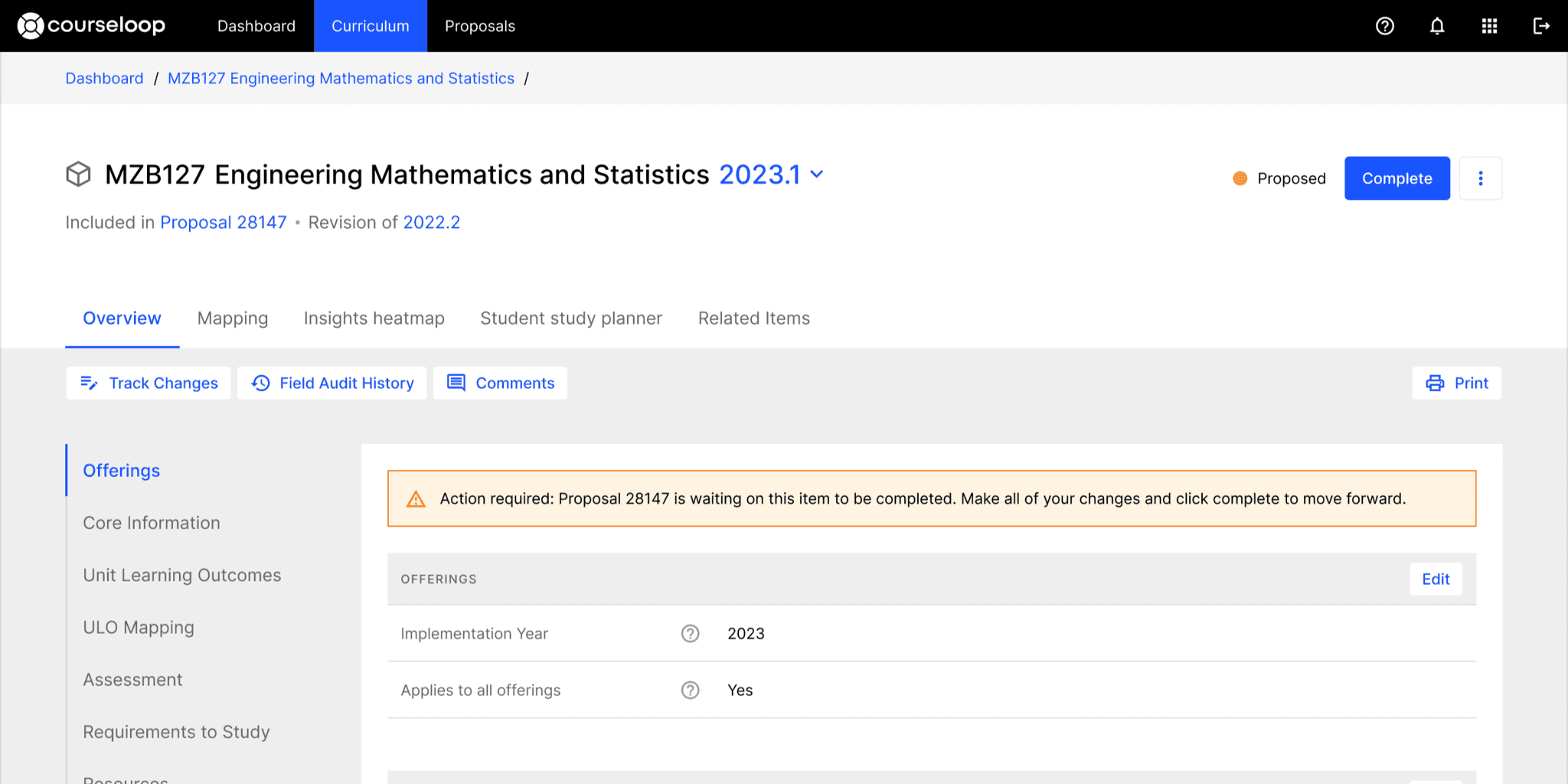Click the Applies to all offerings help icon
Viewport: 1568px width, 784px height.
[690, 690]
